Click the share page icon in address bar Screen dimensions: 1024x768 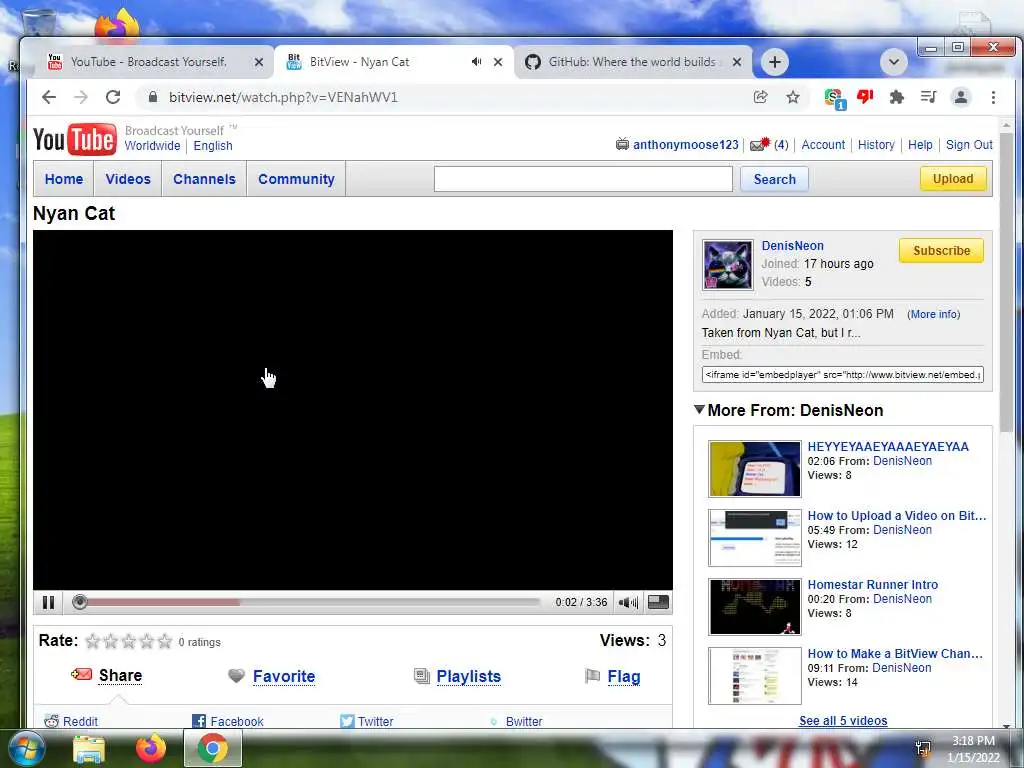[x=760, y=97]
